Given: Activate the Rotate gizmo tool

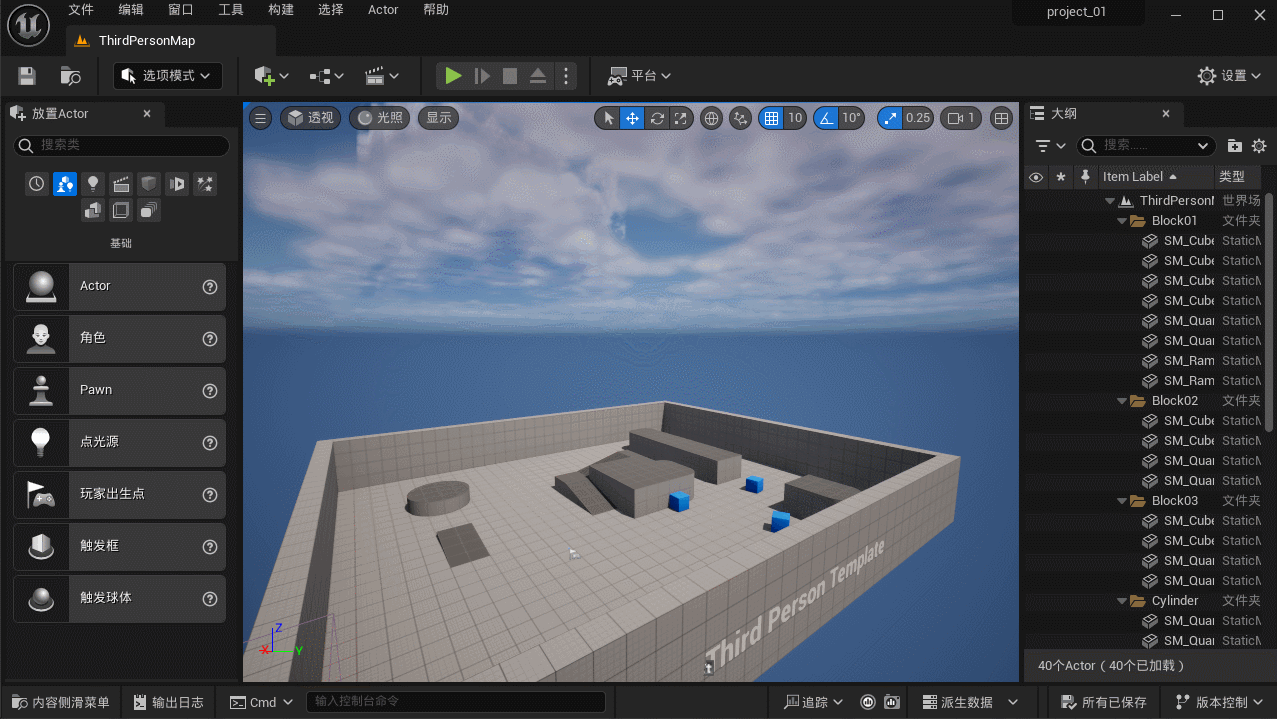Looking at the screenshot, I should pos(657,118).
